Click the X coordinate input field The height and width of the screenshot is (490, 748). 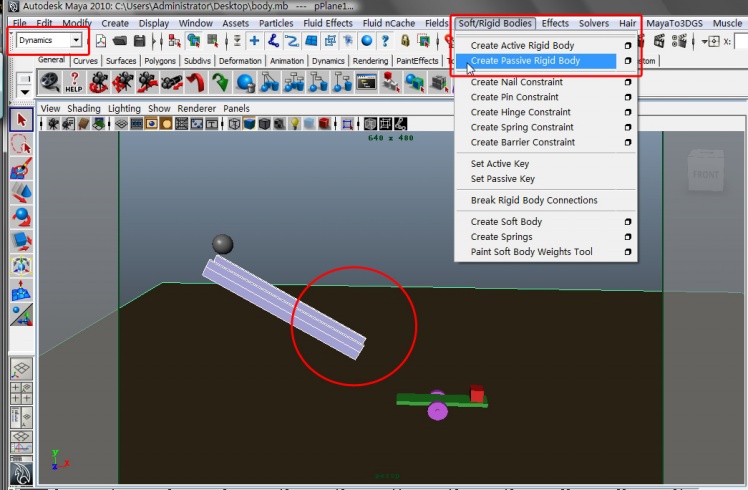click(741, 42)
